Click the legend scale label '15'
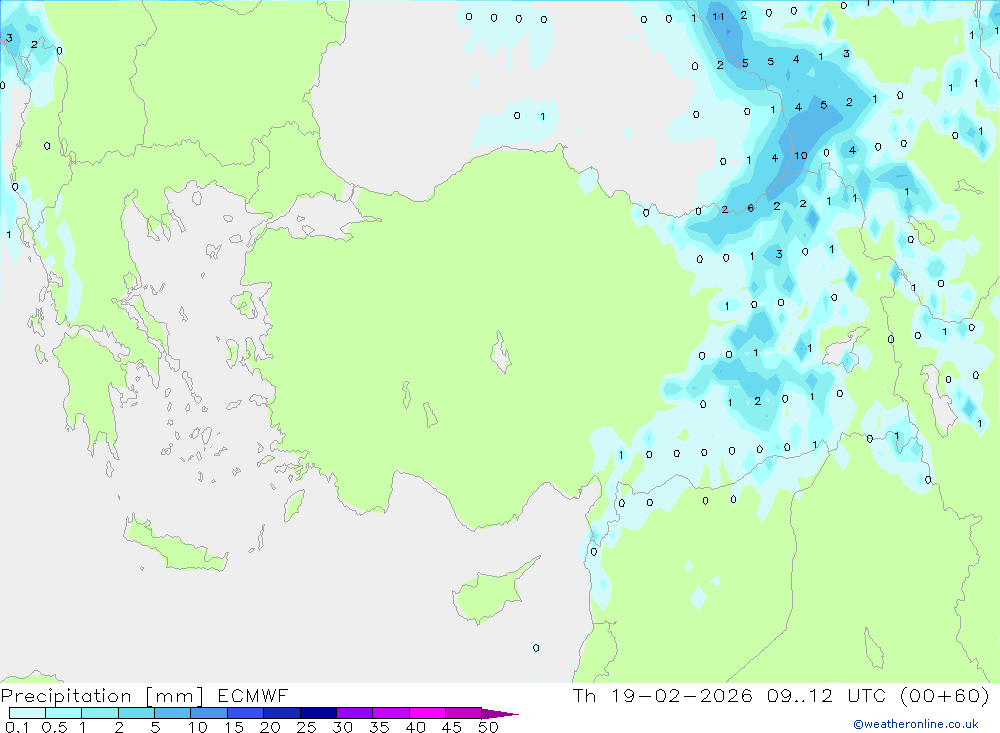The image size is (1000, 733). 233,727
